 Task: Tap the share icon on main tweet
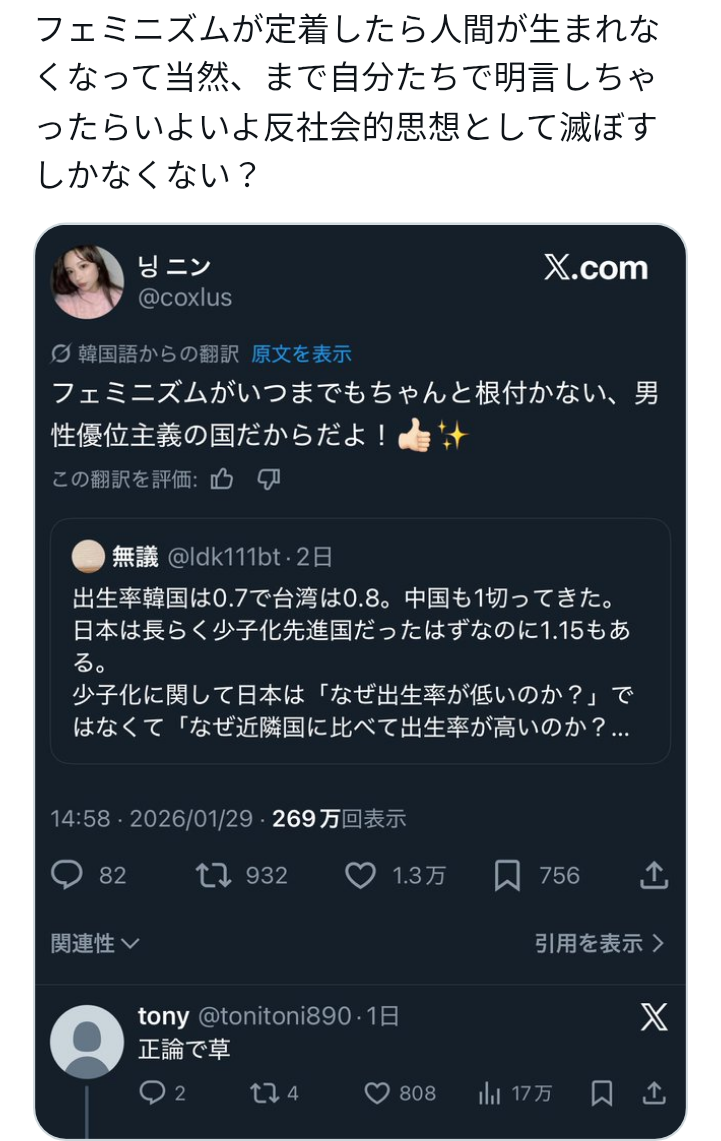pos(653,875)
